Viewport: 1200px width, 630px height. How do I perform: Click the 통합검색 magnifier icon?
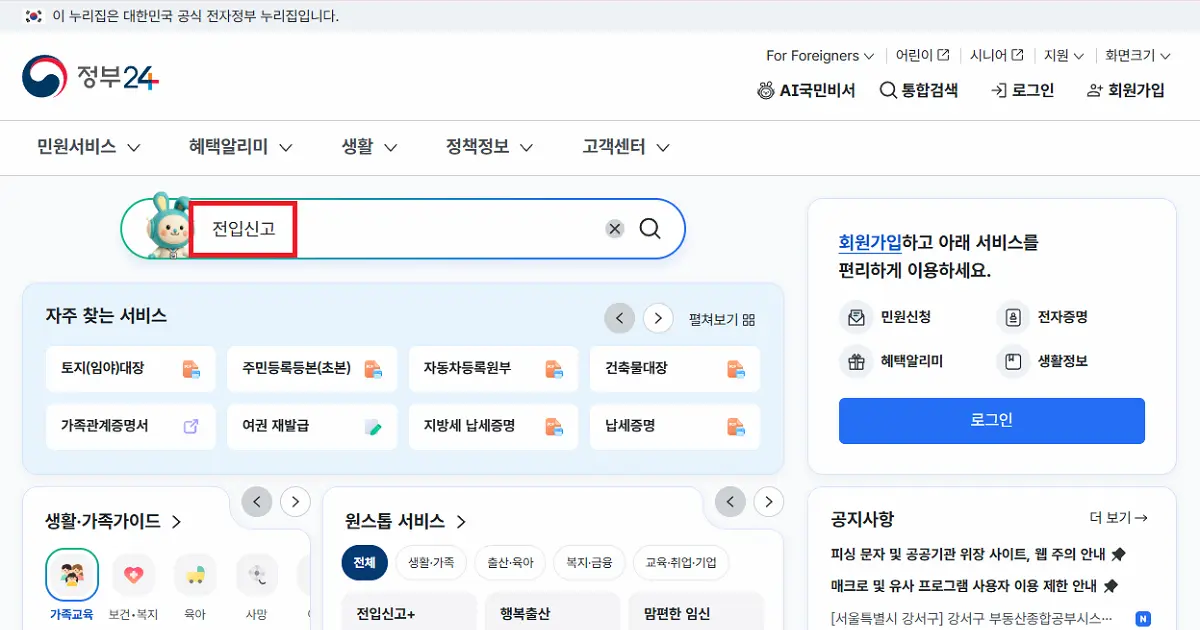(887, 90)
